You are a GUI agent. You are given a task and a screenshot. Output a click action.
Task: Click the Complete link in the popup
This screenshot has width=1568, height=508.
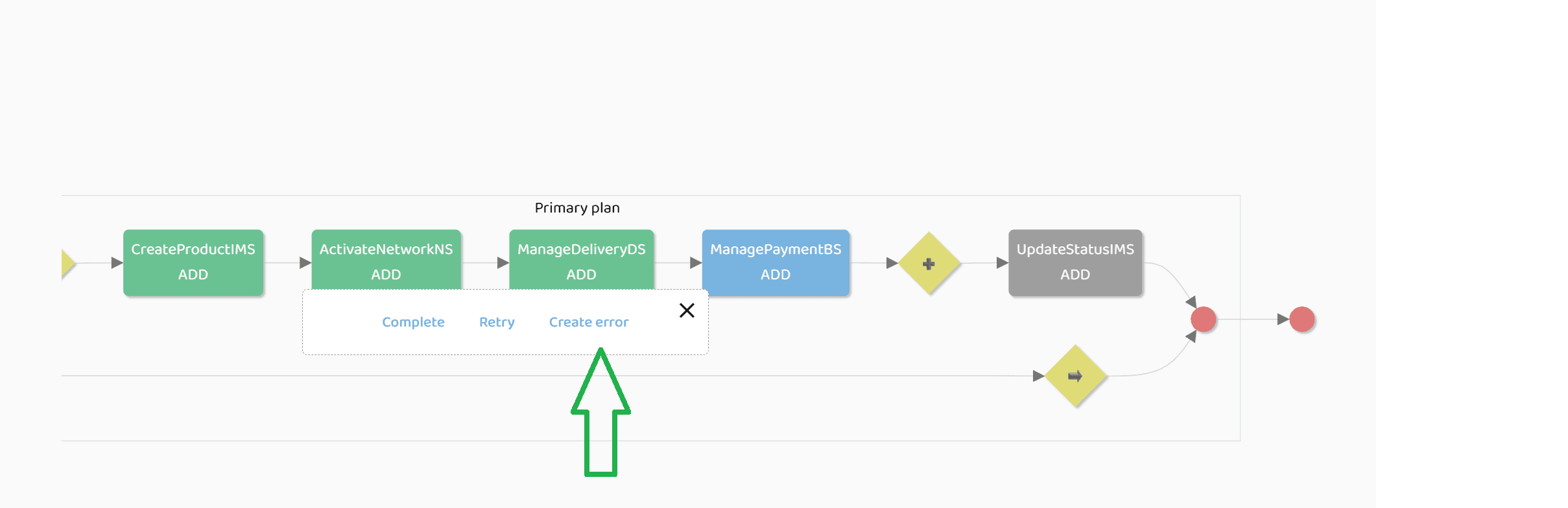pyautogui.click(x=413, y=322)
